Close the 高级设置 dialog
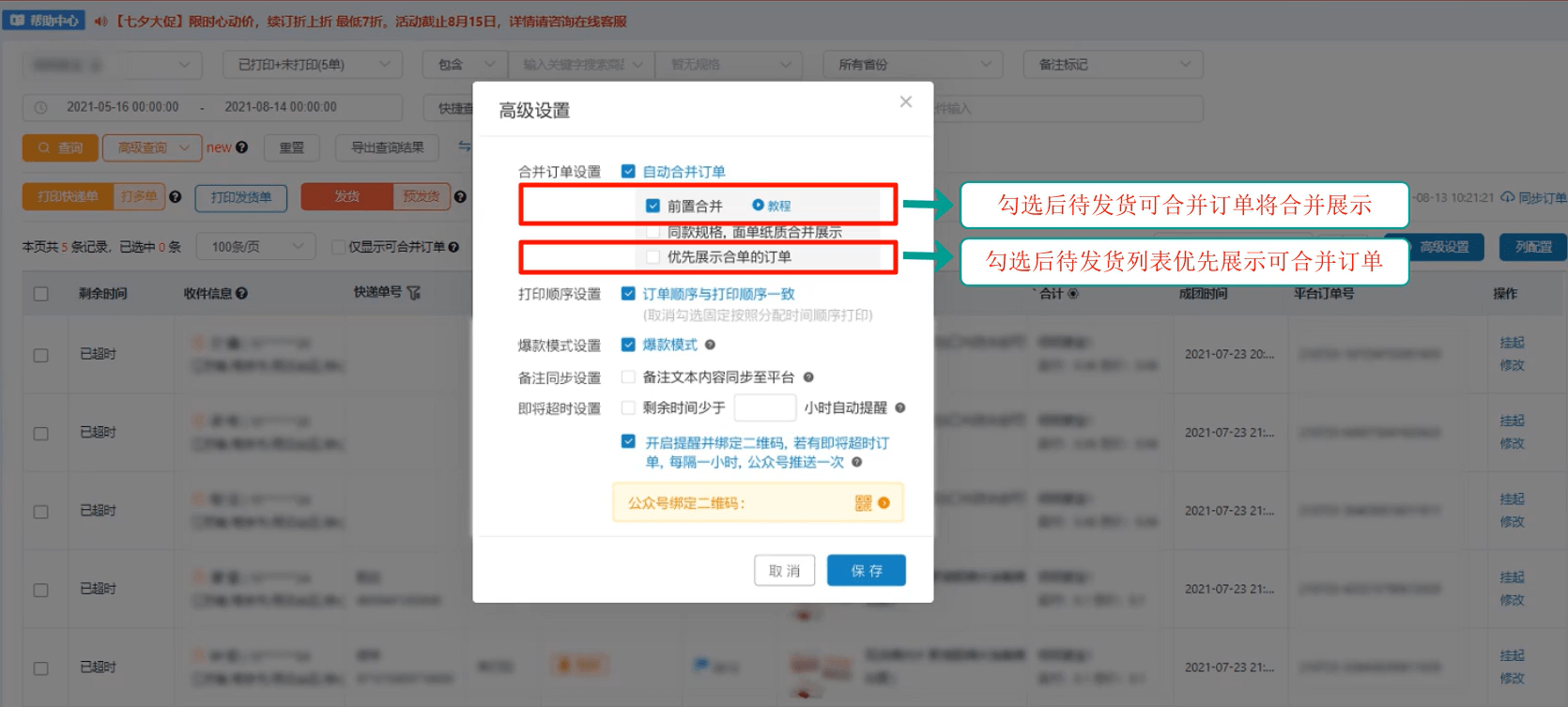The width and height of the screenshot is (1568, 707). pyautogui.click(x=905, y=101)
